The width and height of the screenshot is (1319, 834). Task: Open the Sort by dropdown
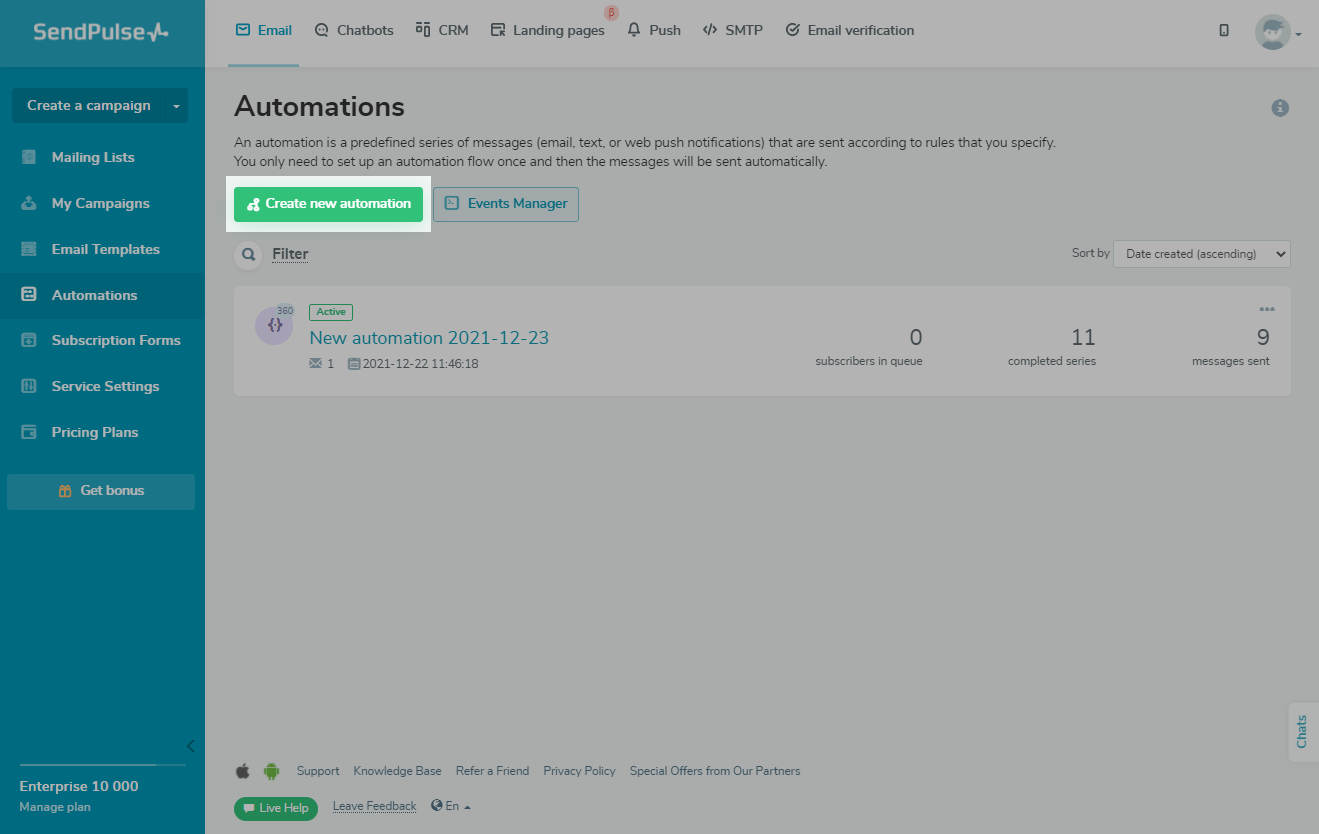pyautogui.click(x=1202, y=254)
